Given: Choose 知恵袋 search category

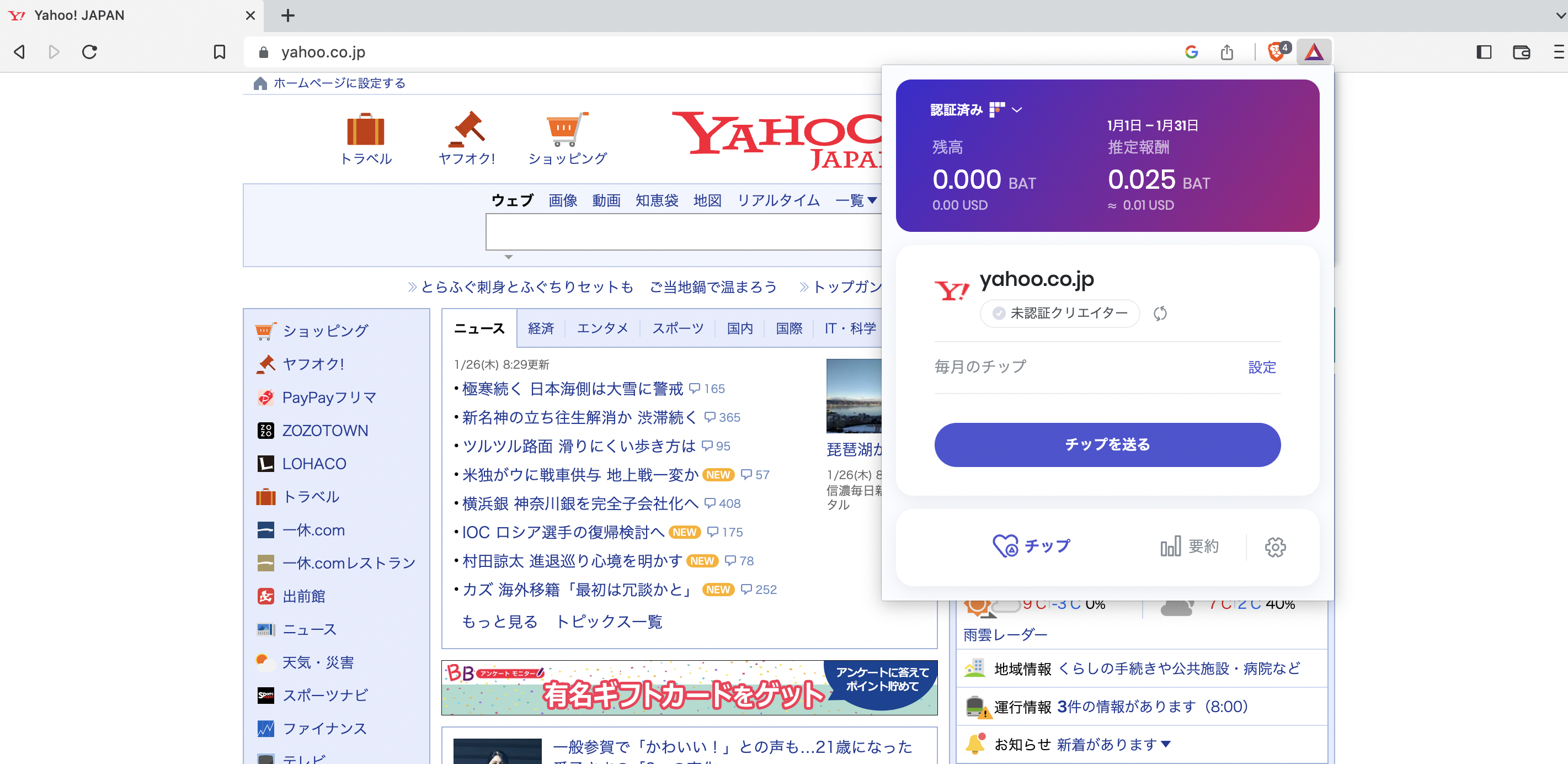Looking at the screenshot, I should click(x=657, y=200).
